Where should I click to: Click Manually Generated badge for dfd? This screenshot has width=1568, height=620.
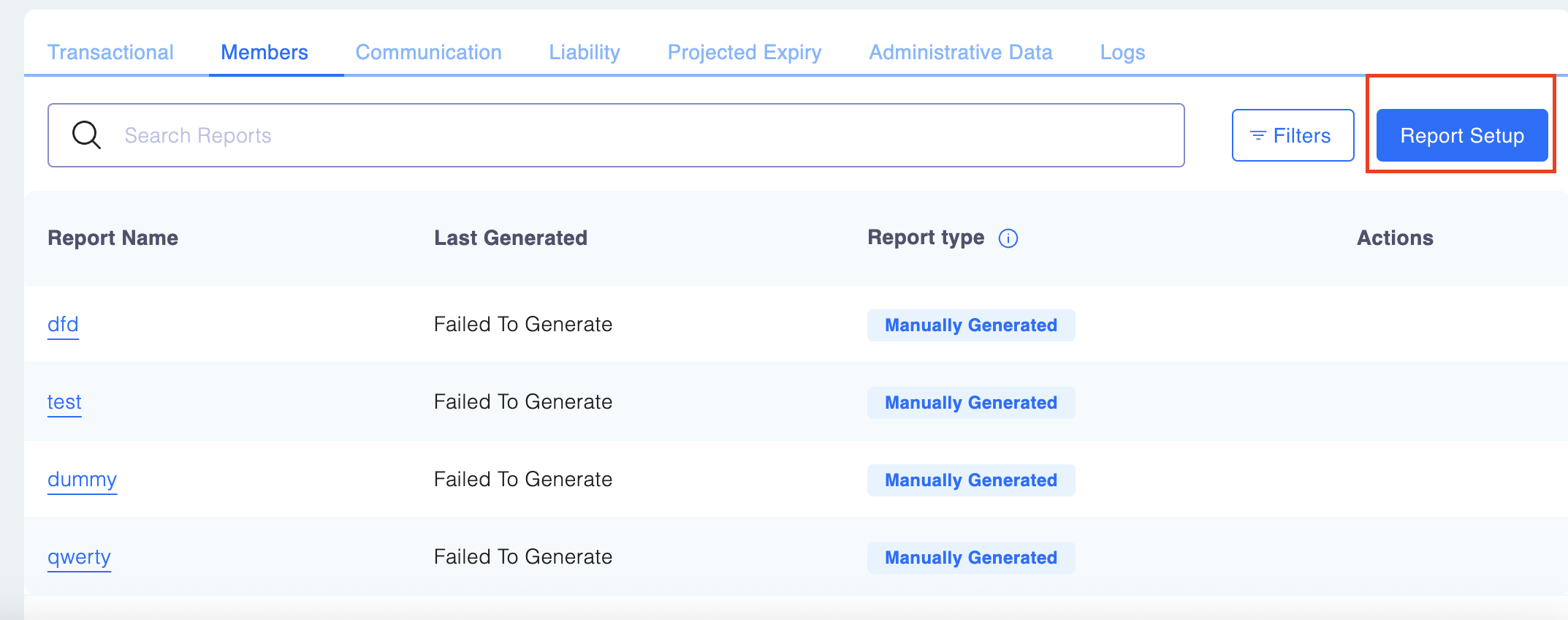pos(971,325)
